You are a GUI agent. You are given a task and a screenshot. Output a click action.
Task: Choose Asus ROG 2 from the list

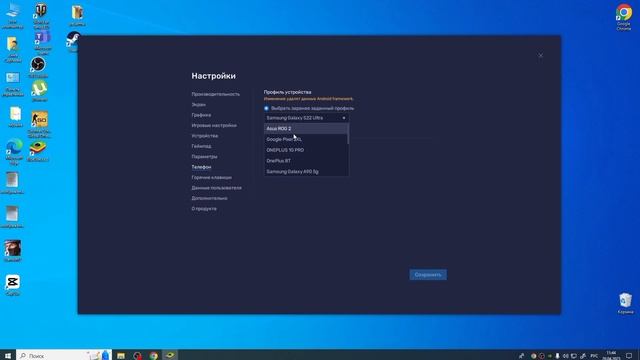tap(306, 129)
